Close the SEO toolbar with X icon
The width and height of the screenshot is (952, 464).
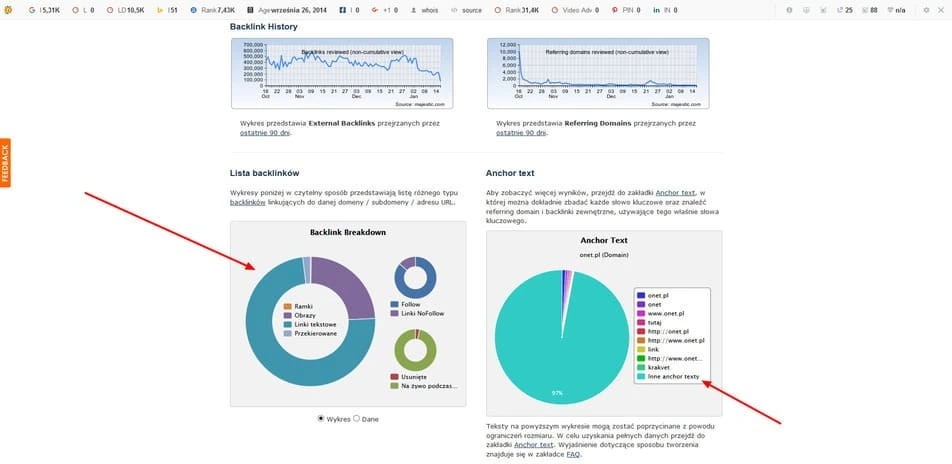[941, 10]
